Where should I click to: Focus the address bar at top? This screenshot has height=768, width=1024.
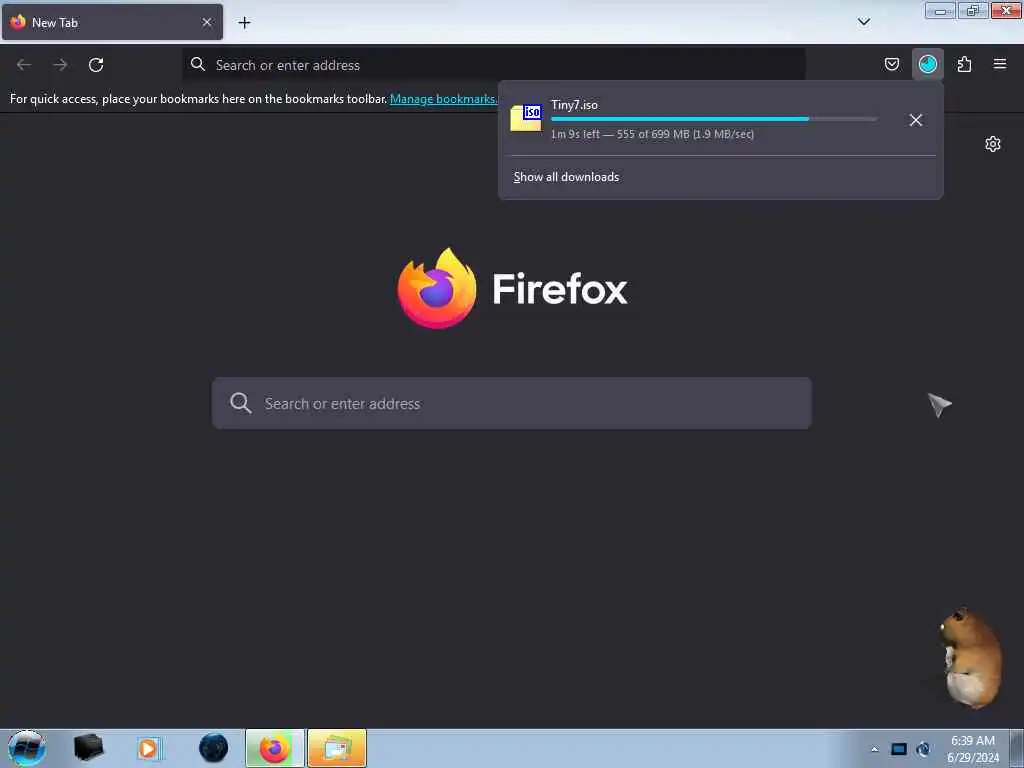point(493,65)
